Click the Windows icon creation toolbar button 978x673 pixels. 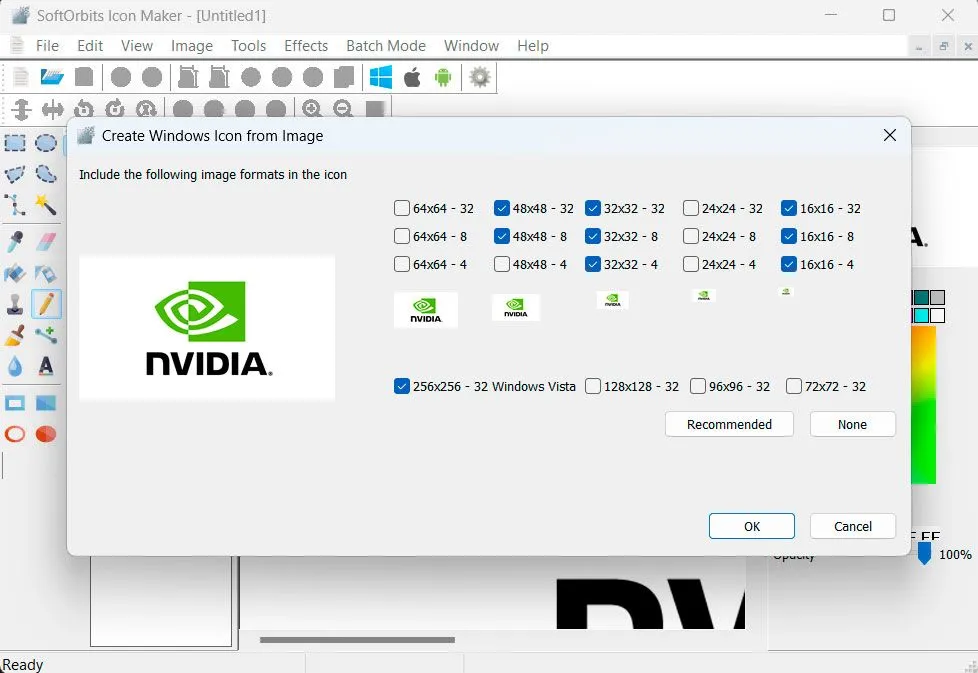coord(381,77)
